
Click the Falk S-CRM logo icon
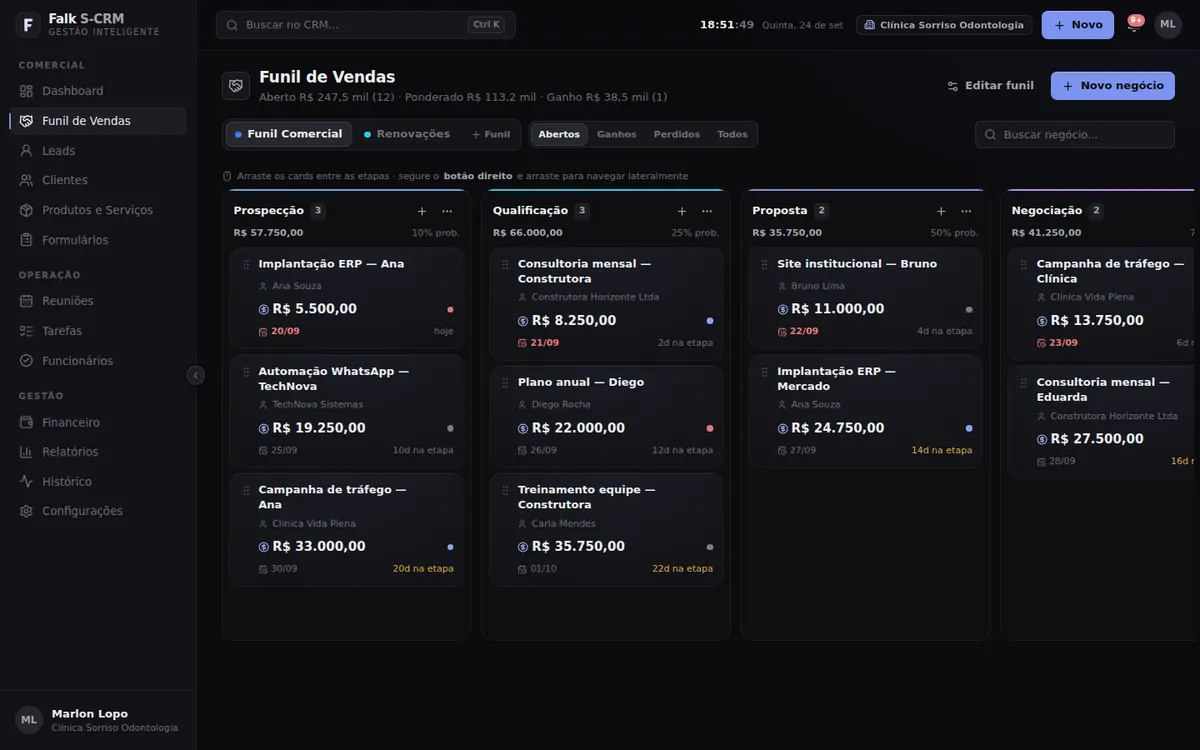tap(28, 25)
